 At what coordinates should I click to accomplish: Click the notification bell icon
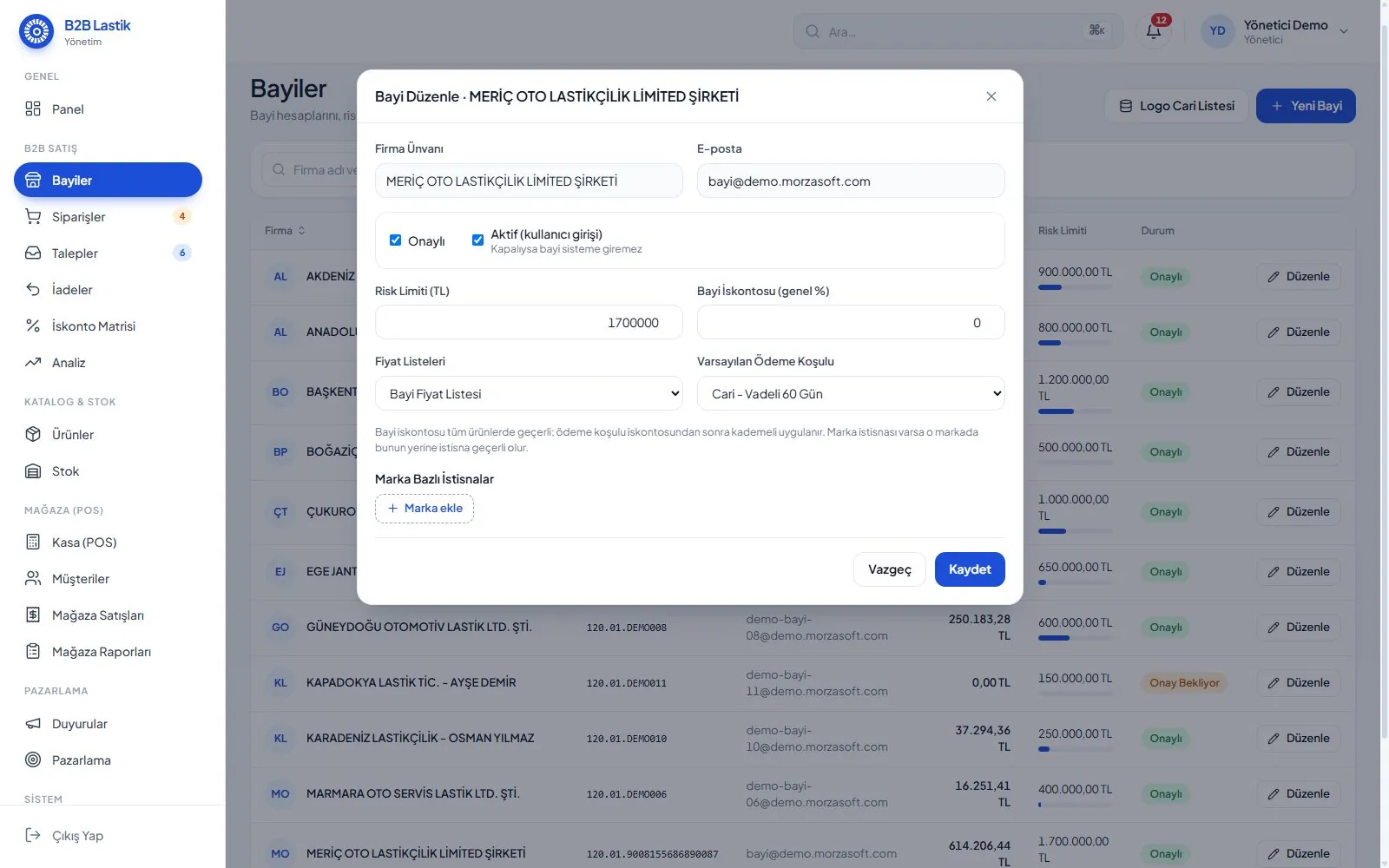coord(1154,31)
